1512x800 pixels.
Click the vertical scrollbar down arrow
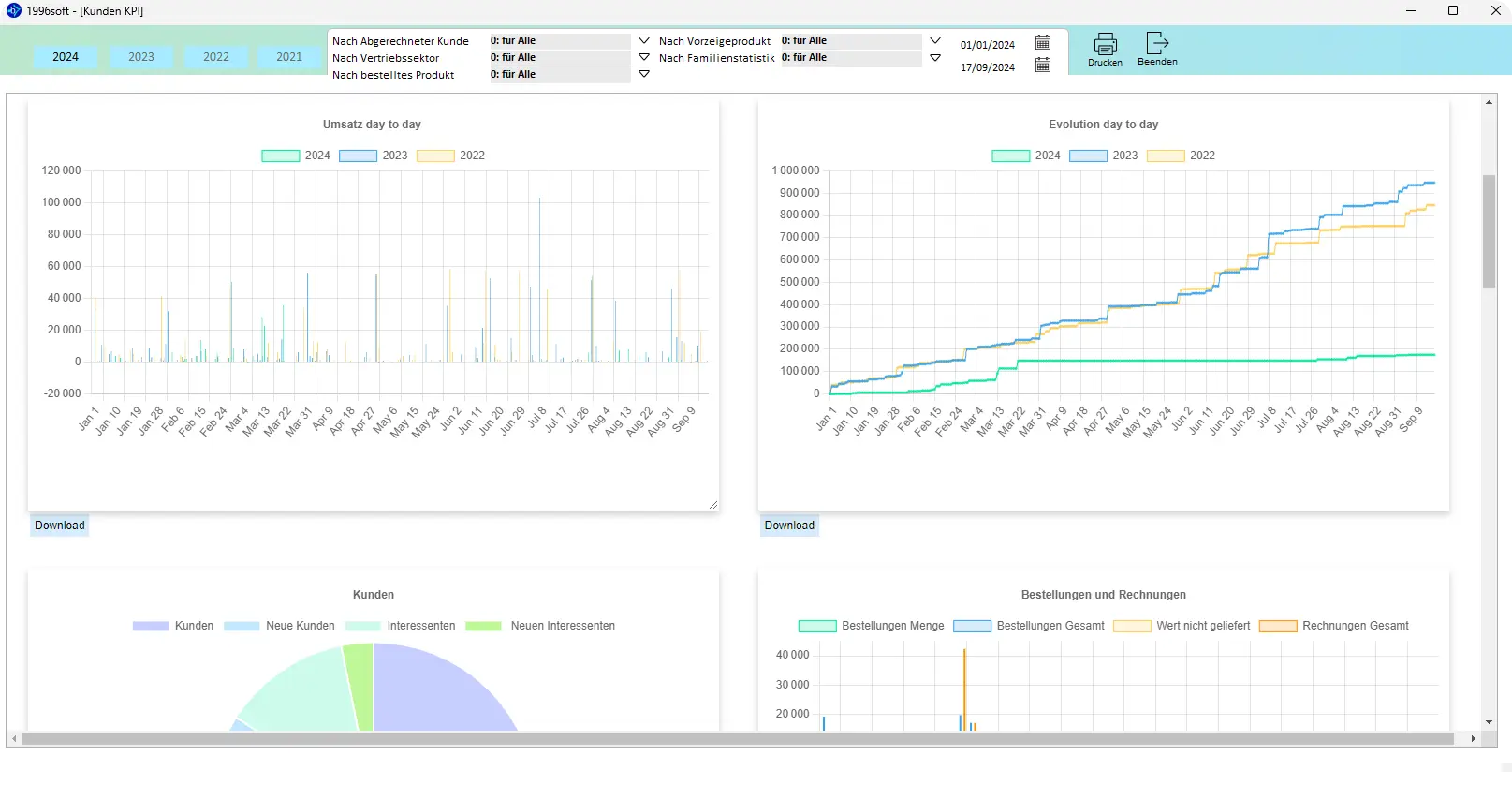pos(1489,722)
